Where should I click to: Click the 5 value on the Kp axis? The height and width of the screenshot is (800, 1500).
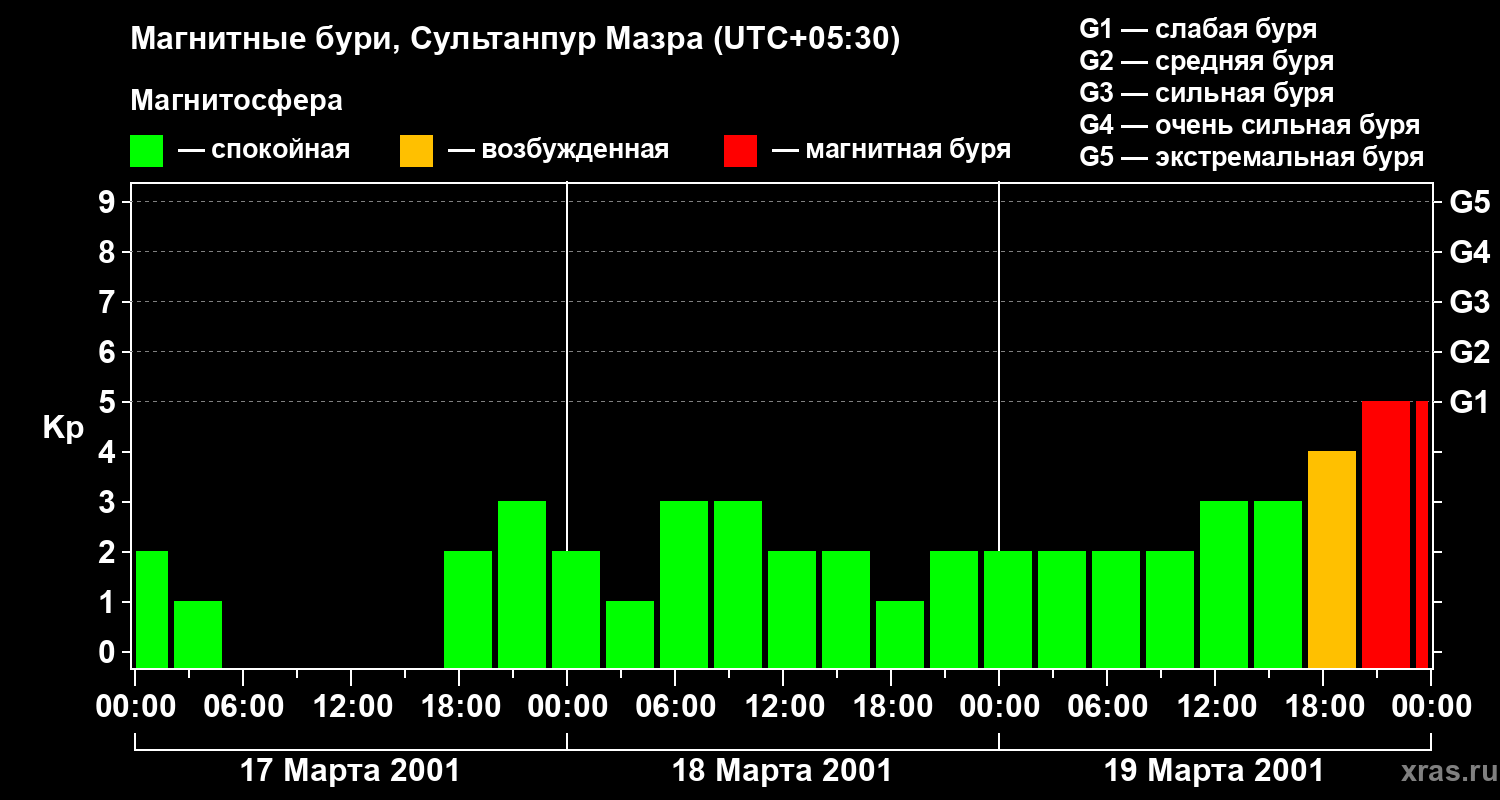coord(109,402)
